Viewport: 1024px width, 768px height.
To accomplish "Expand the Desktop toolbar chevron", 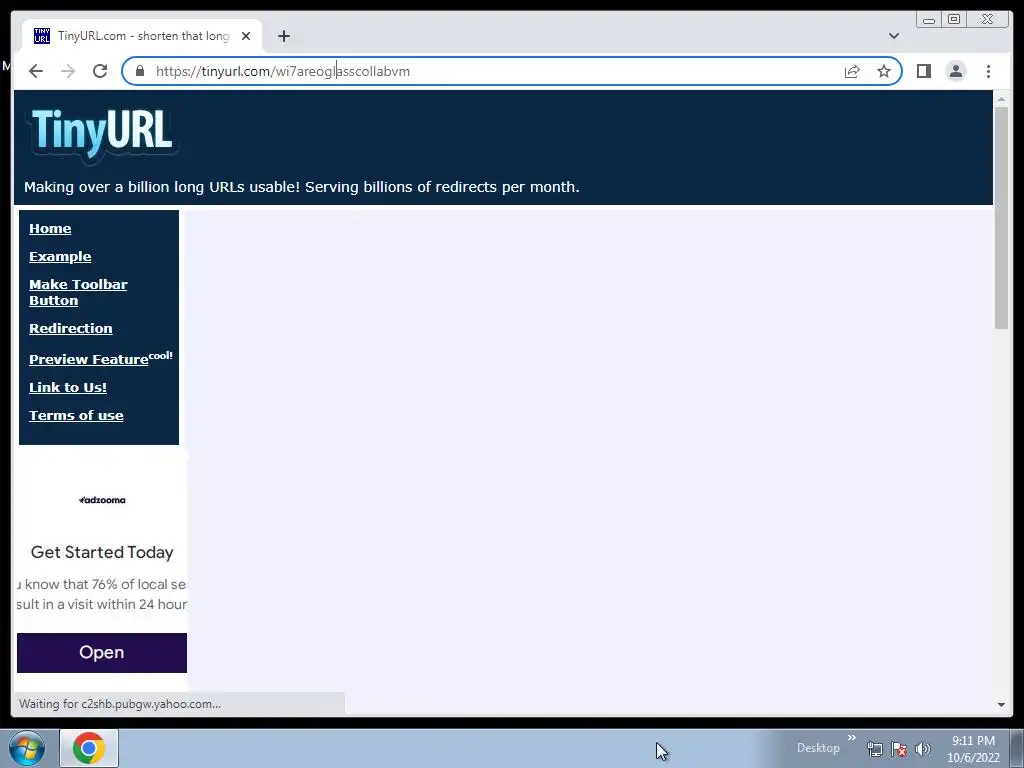I will 852,738.
